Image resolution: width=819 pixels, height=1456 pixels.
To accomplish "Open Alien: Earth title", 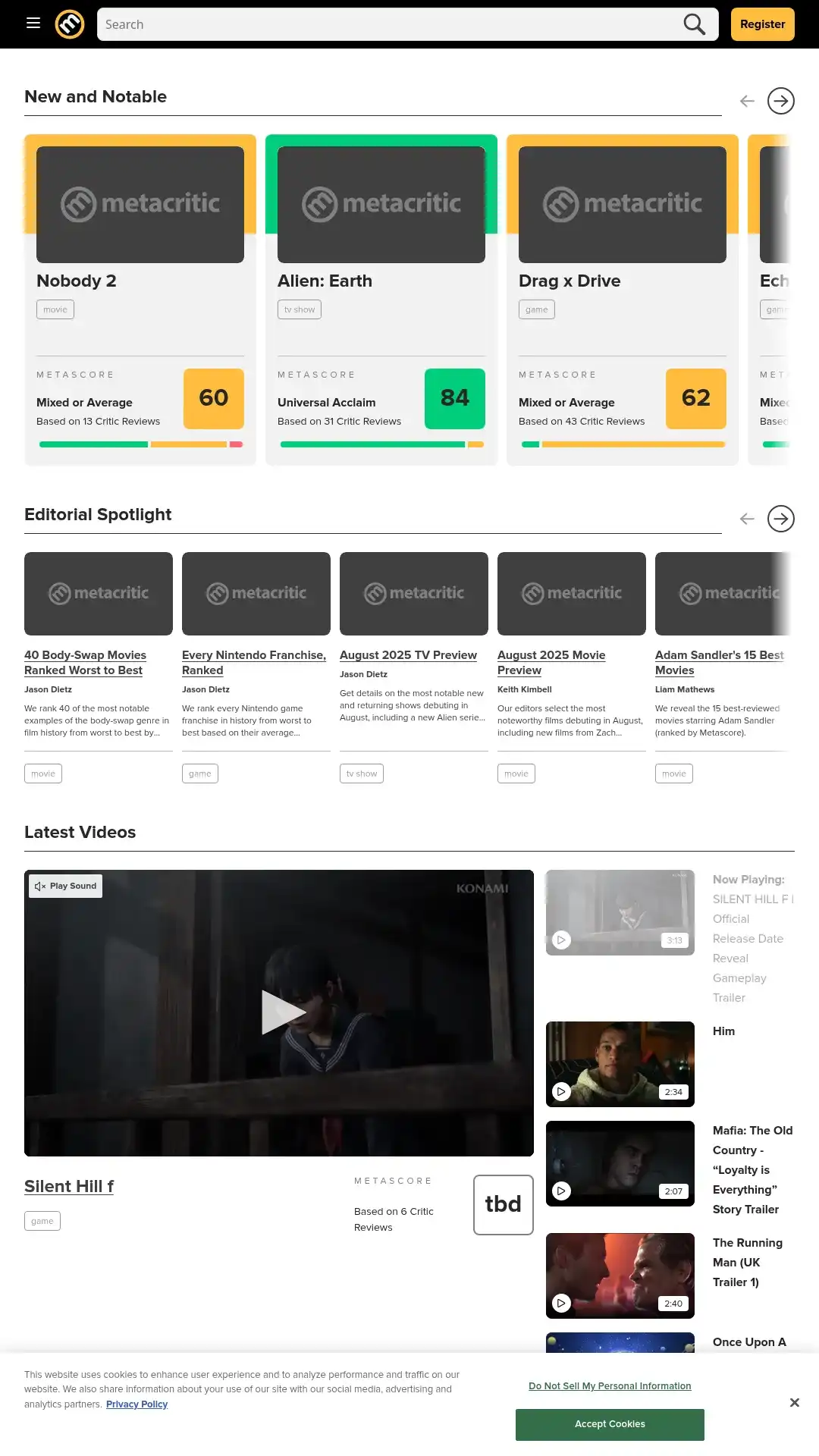I will coord(325,281).
